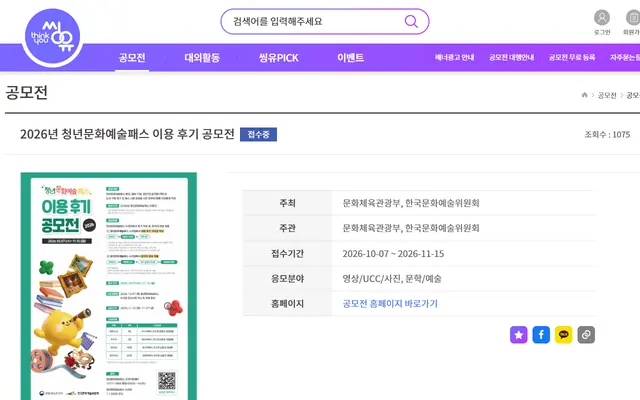Click the copy link icon
Screen dimensions: 640x400
tap(586, 335)
